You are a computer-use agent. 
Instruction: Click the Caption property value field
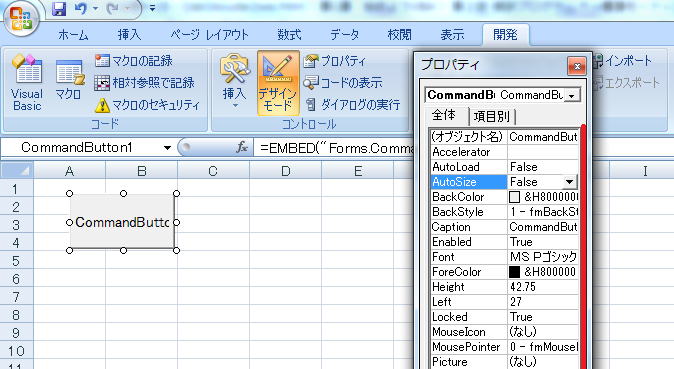[x=543, y=227]
